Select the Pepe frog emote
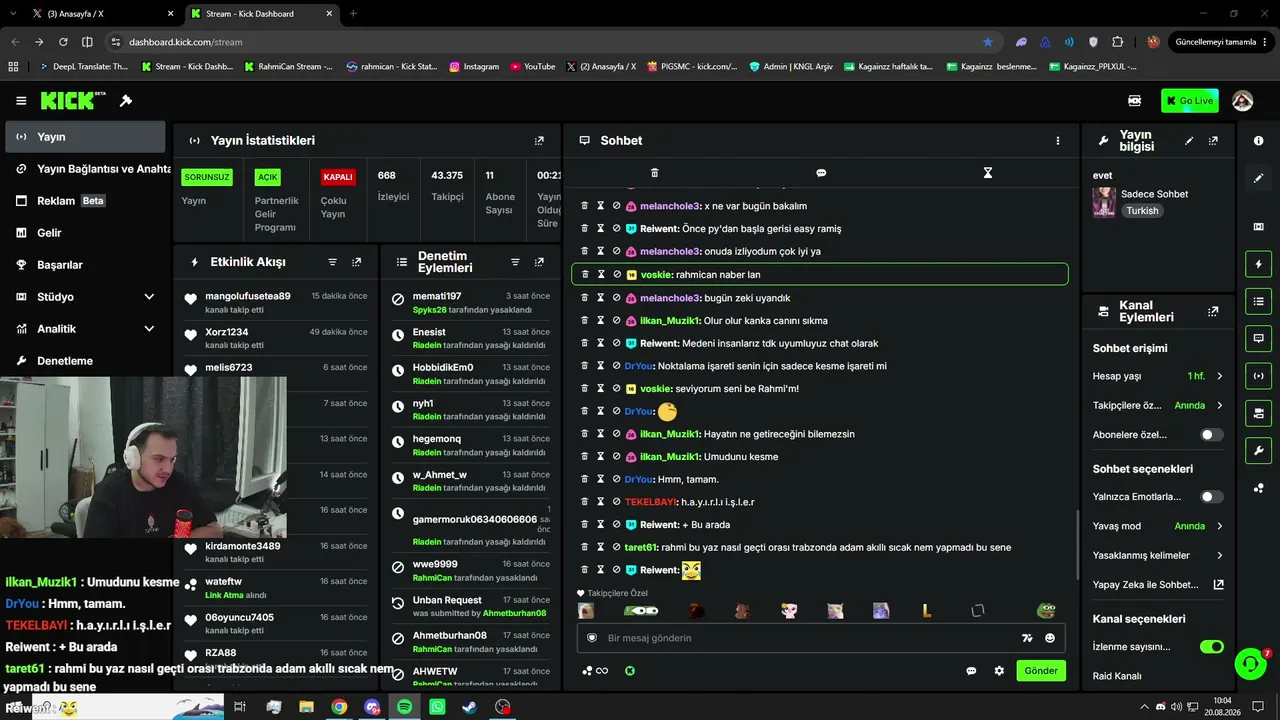This screenshot has height=720, width=1280. point(1045,610)
